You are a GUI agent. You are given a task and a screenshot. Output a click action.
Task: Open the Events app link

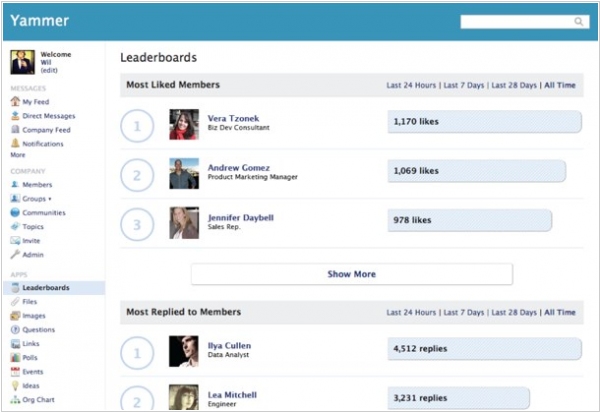[33, 372]
